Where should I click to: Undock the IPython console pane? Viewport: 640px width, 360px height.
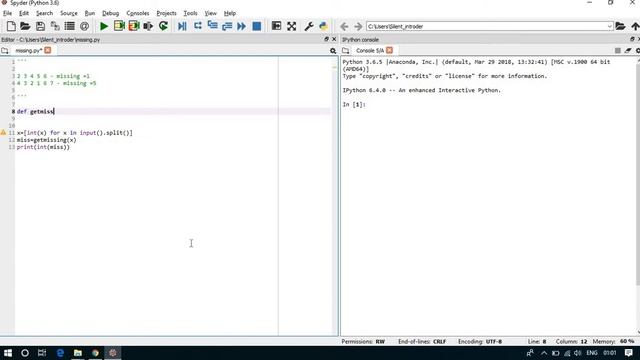(632, 39)
